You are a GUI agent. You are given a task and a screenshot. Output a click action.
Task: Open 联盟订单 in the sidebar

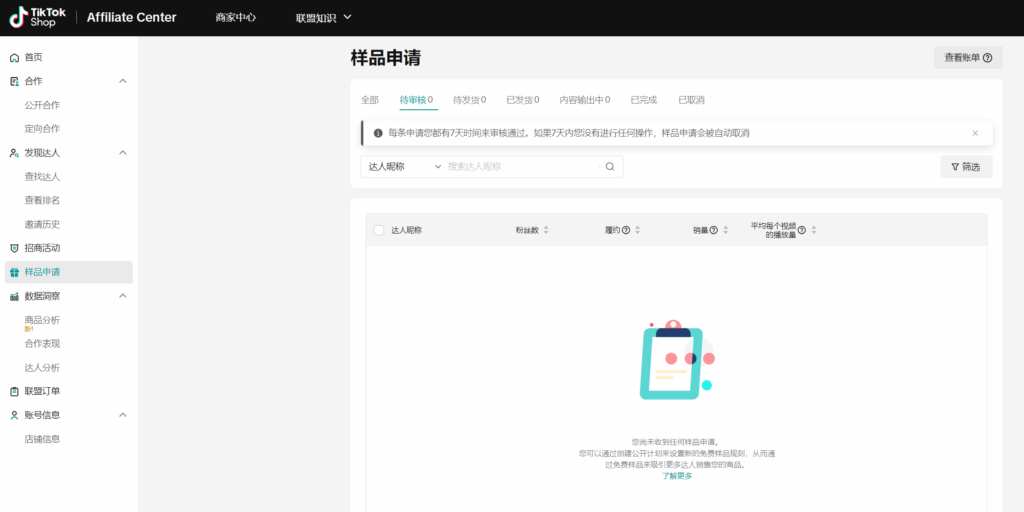(x=42, y=391)
